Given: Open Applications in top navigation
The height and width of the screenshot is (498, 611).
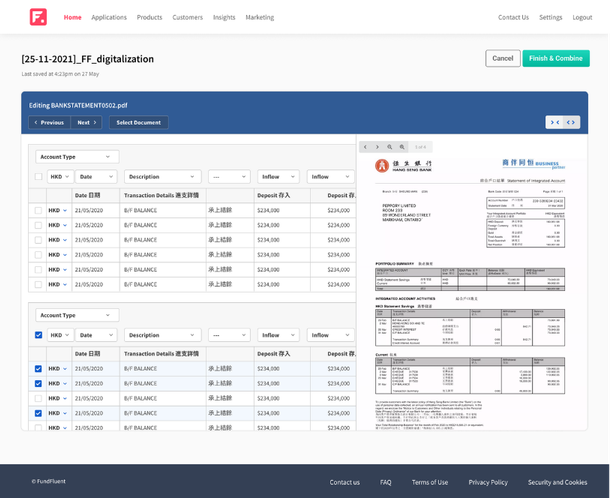Looking at the screenshot, I should pos(109,17).
